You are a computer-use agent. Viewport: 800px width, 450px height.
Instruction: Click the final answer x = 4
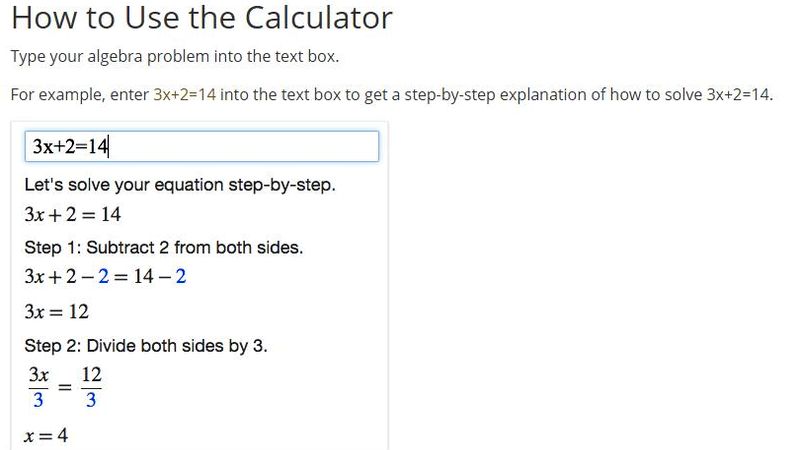coord(46,436)
